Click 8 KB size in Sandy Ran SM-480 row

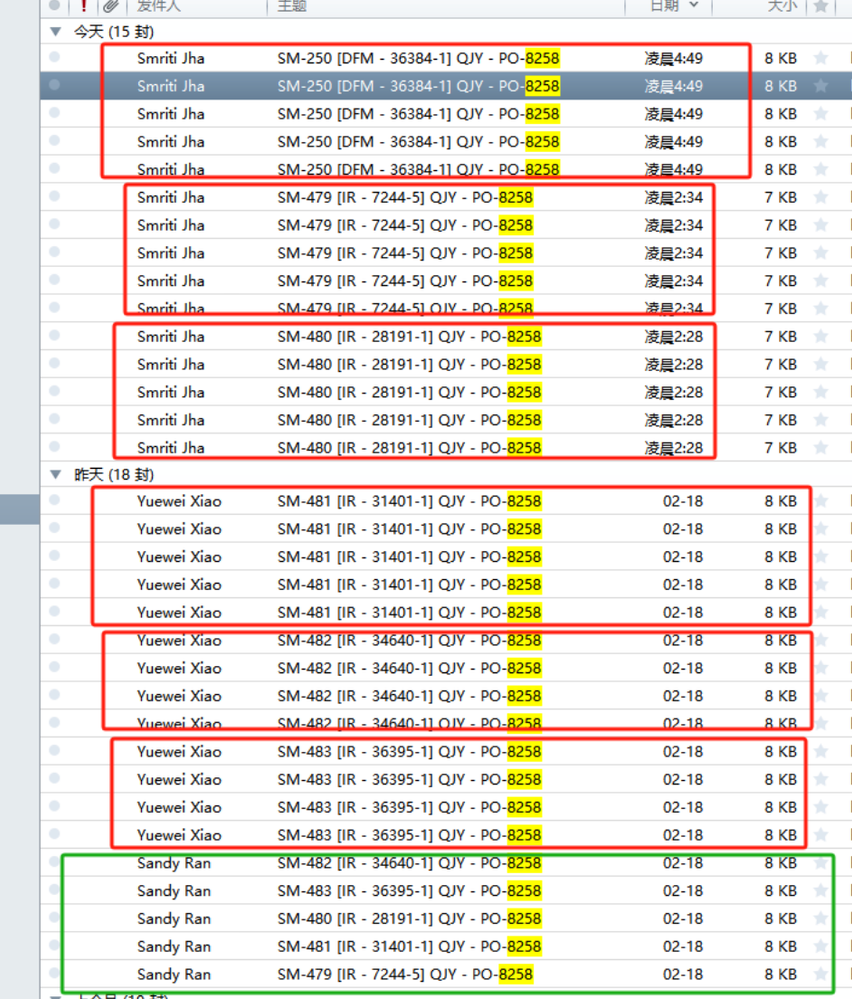pyautogui.click(x=781, y=919)
